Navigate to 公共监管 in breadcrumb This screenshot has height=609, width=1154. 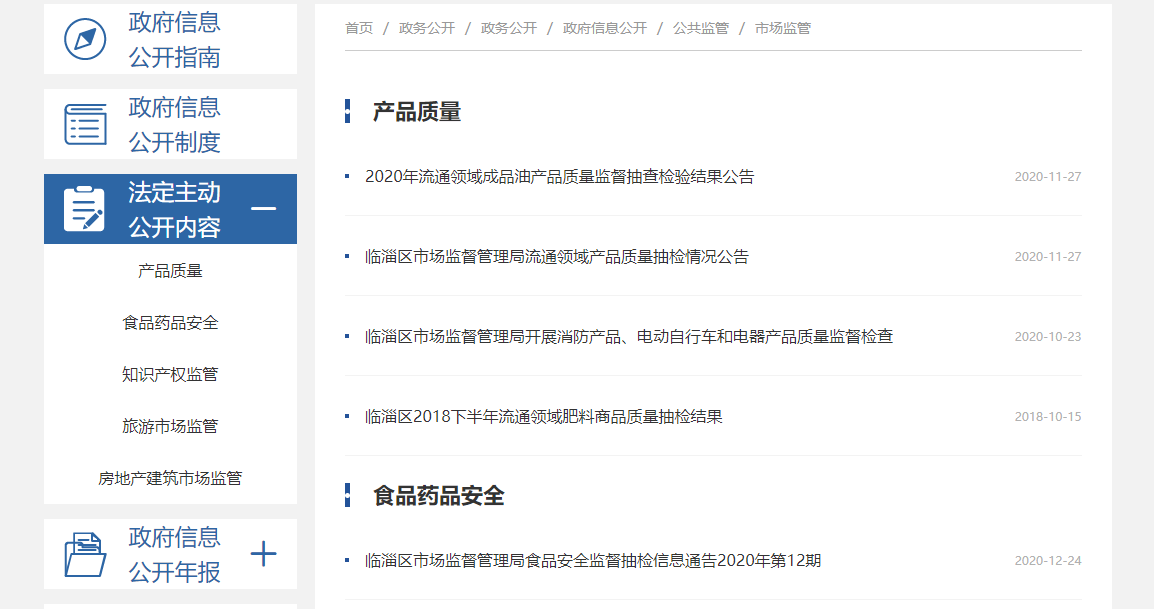(x=700, y=28)
